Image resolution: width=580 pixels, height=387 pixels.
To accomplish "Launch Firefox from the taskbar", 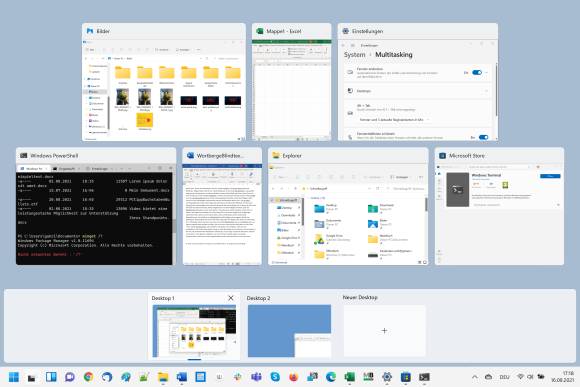I will 294,377.
